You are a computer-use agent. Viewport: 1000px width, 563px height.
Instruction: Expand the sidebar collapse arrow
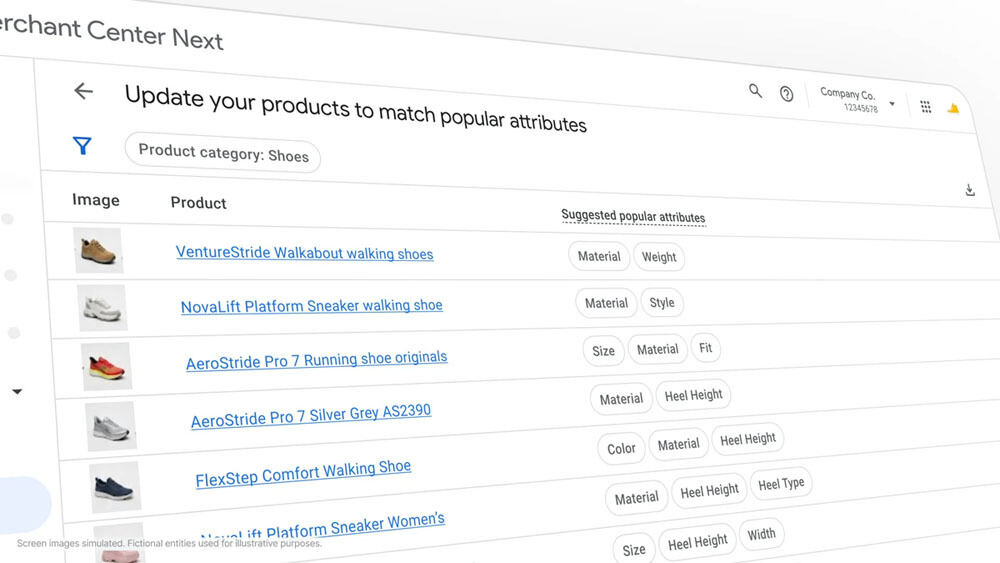coord(17,391)
